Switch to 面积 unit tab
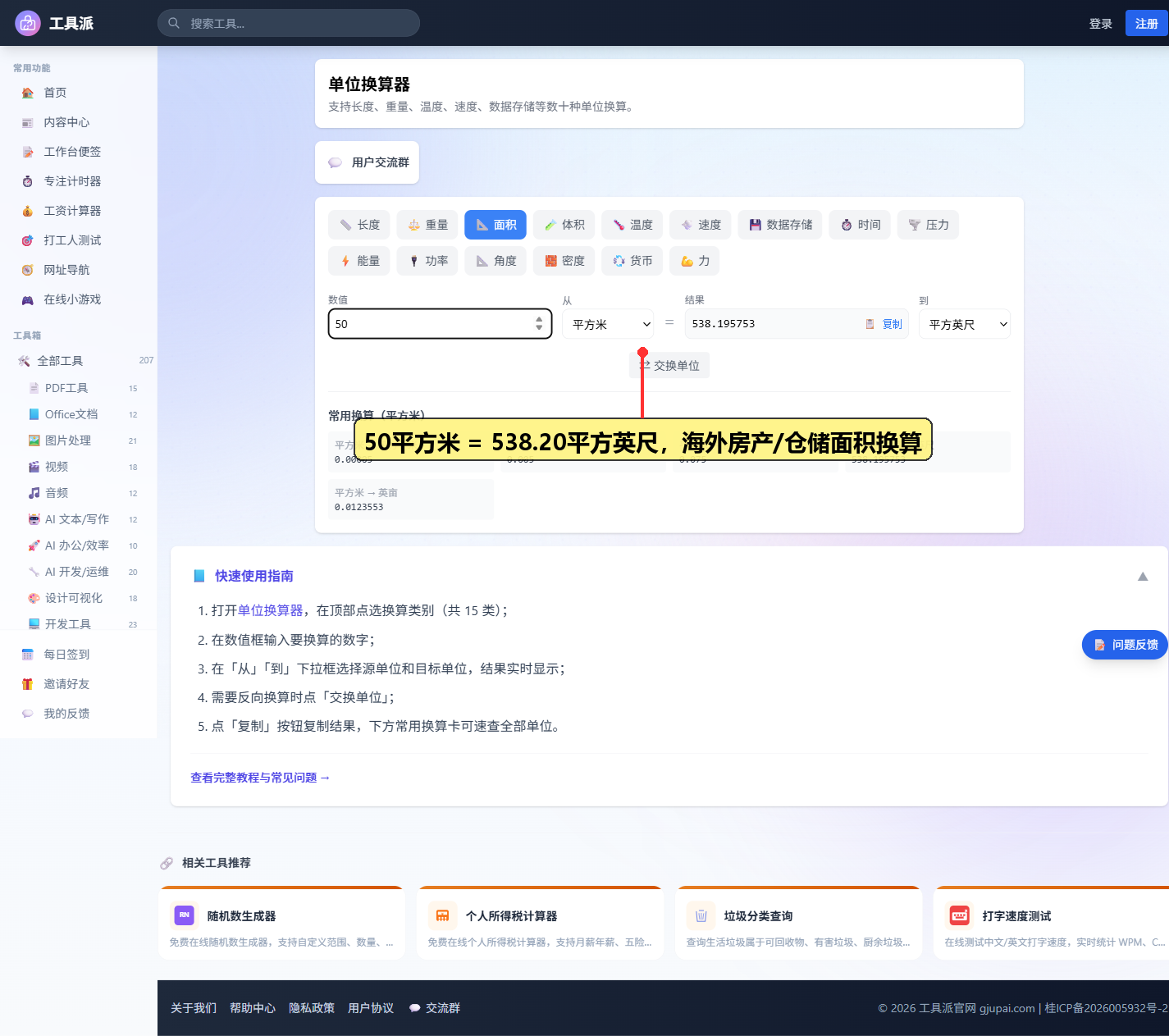The image size is (1169, 1036). point(495,225)
